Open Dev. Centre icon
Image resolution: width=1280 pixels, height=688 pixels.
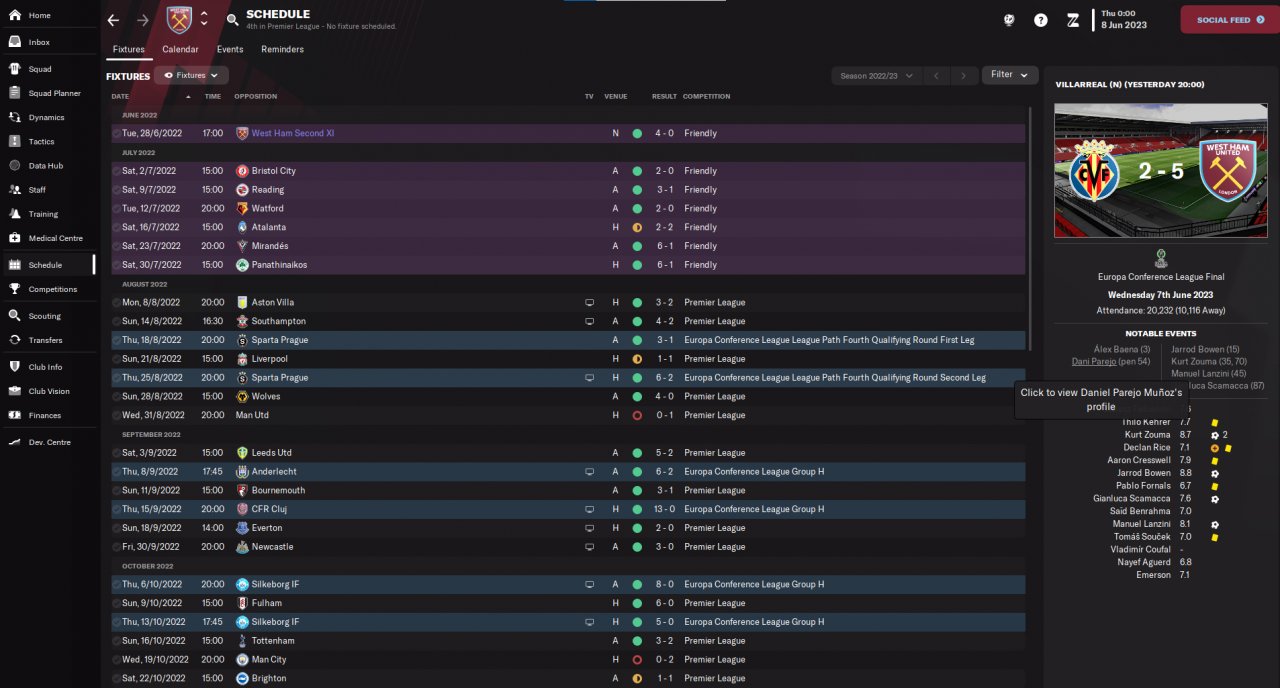[14, 442]
